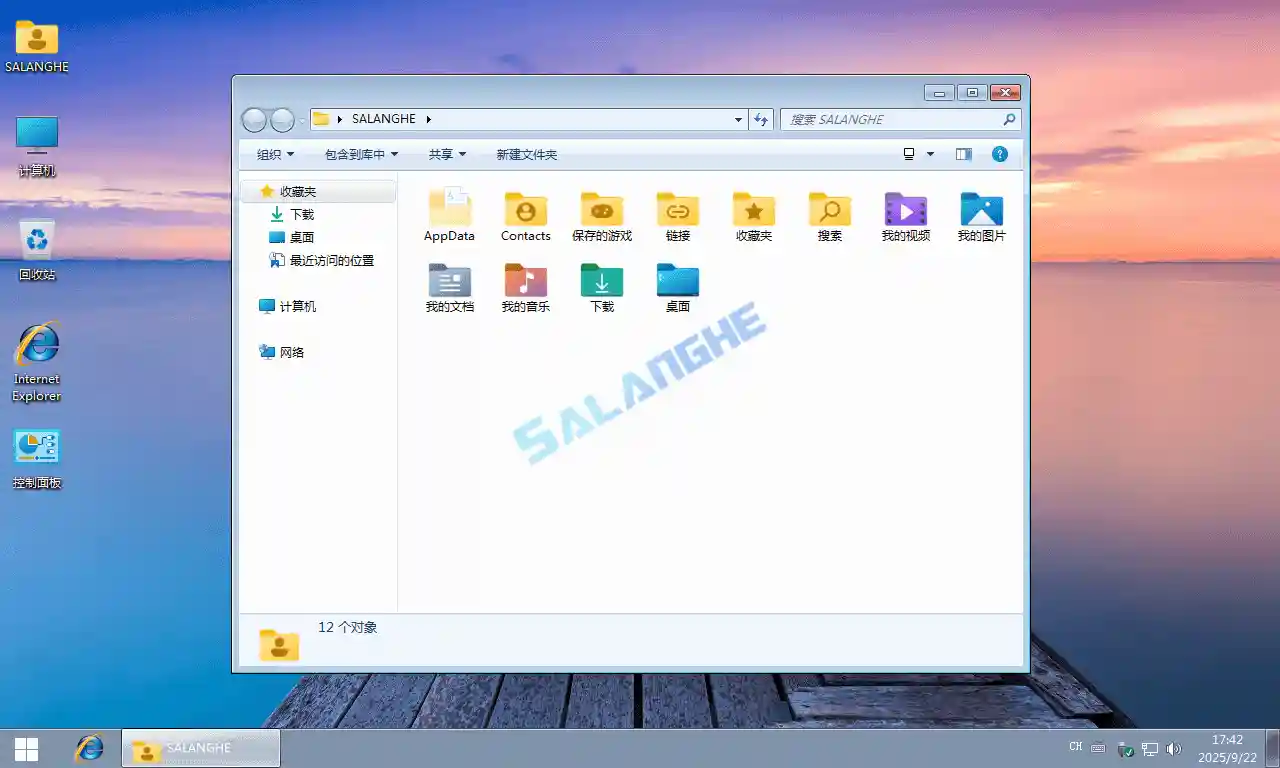Click the Windows Start button
The width and height of the screenshot is (1280, 768).
27,748
